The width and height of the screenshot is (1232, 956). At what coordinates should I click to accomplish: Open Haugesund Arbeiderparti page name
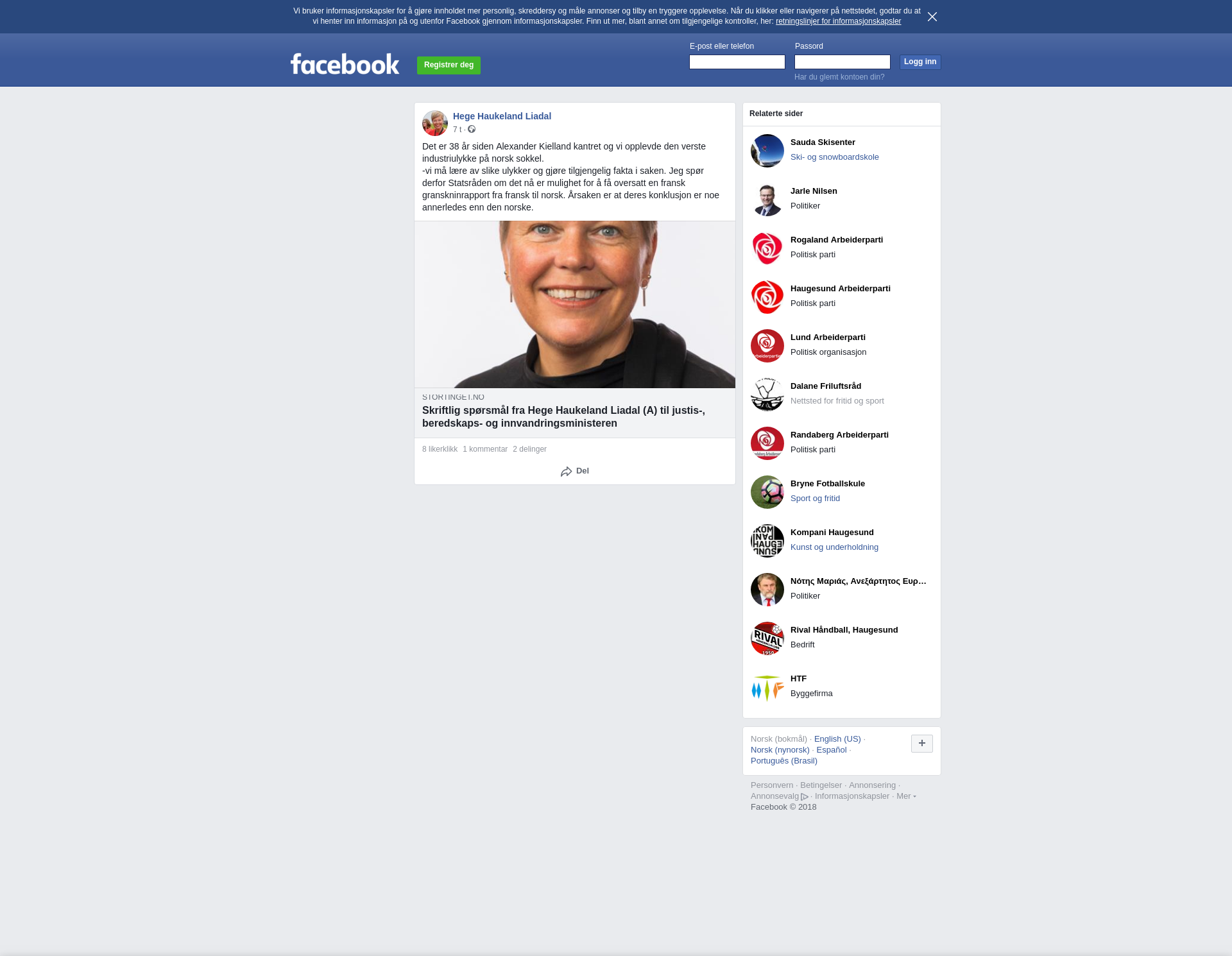click(841, 289)
